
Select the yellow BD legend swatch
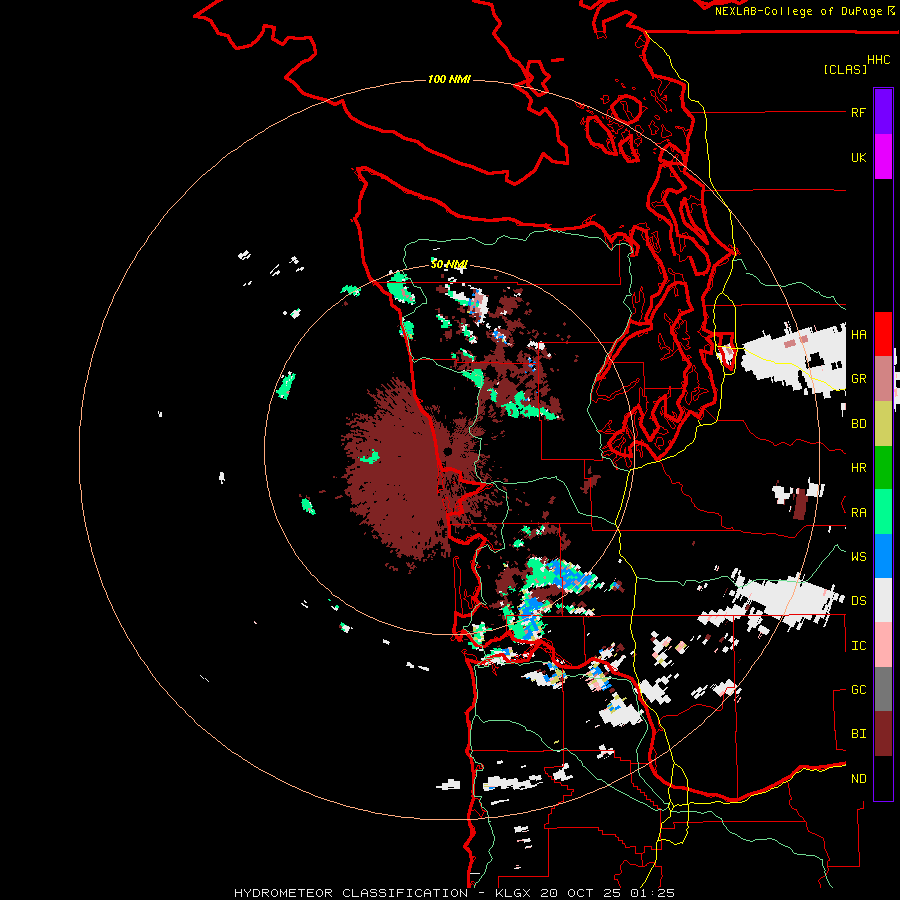click(883, 424)
